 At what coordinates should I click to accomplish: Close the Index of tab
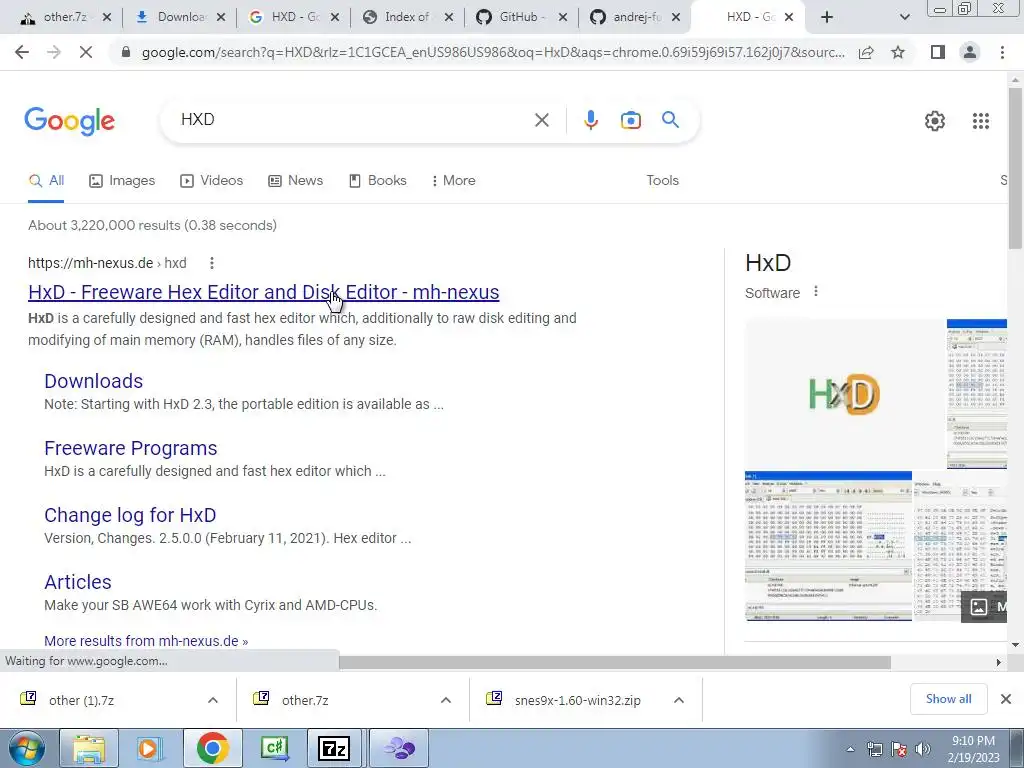coord(449,17)
